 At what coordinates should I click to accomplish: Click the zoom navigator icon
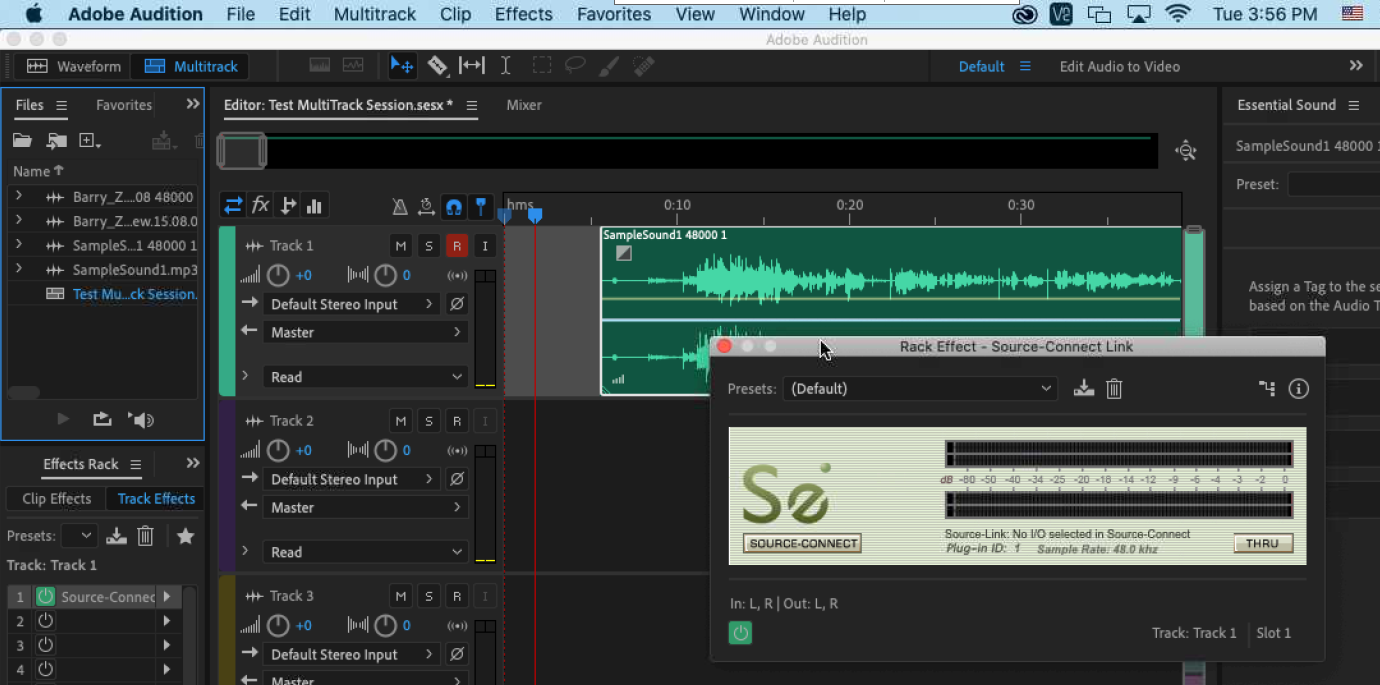pyautogui.click(x=1186, y=151)
